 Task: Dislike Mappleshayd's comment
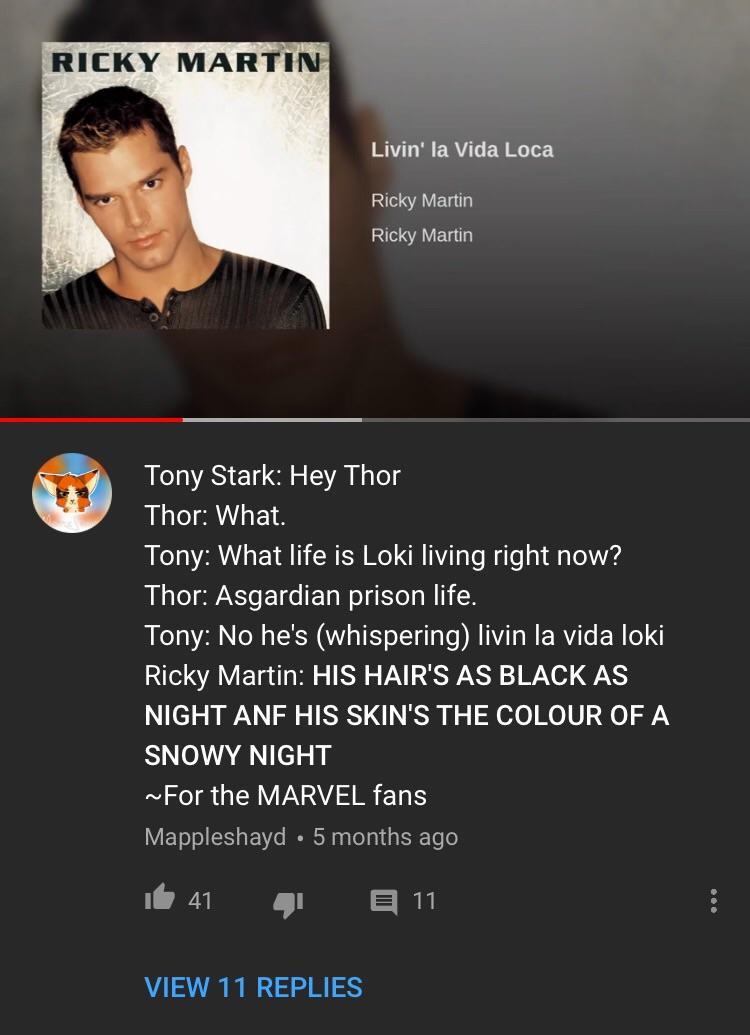click(288, 900)
